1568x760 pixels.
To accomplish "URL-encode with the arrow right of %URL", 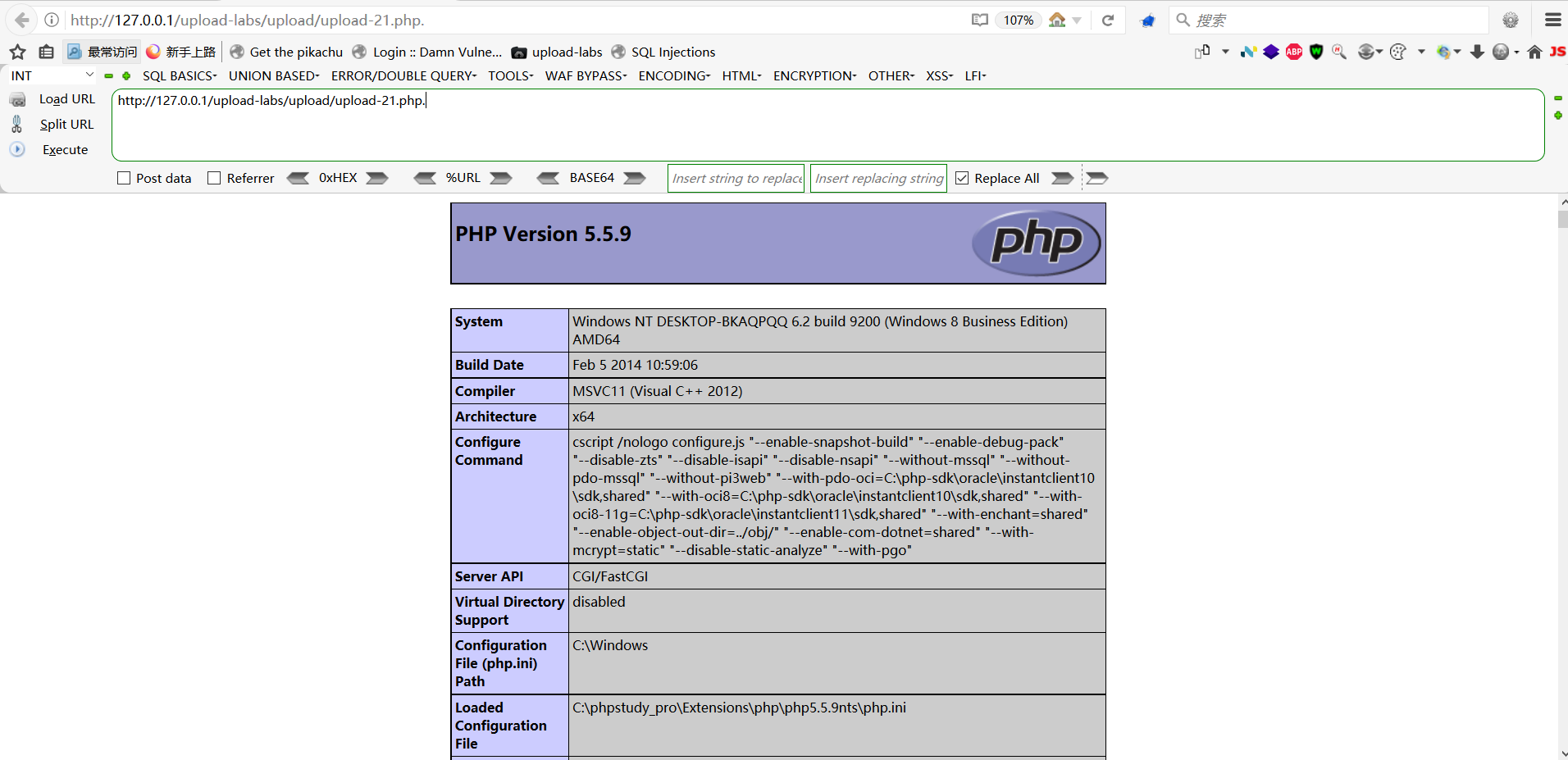I will pos(501,178).
